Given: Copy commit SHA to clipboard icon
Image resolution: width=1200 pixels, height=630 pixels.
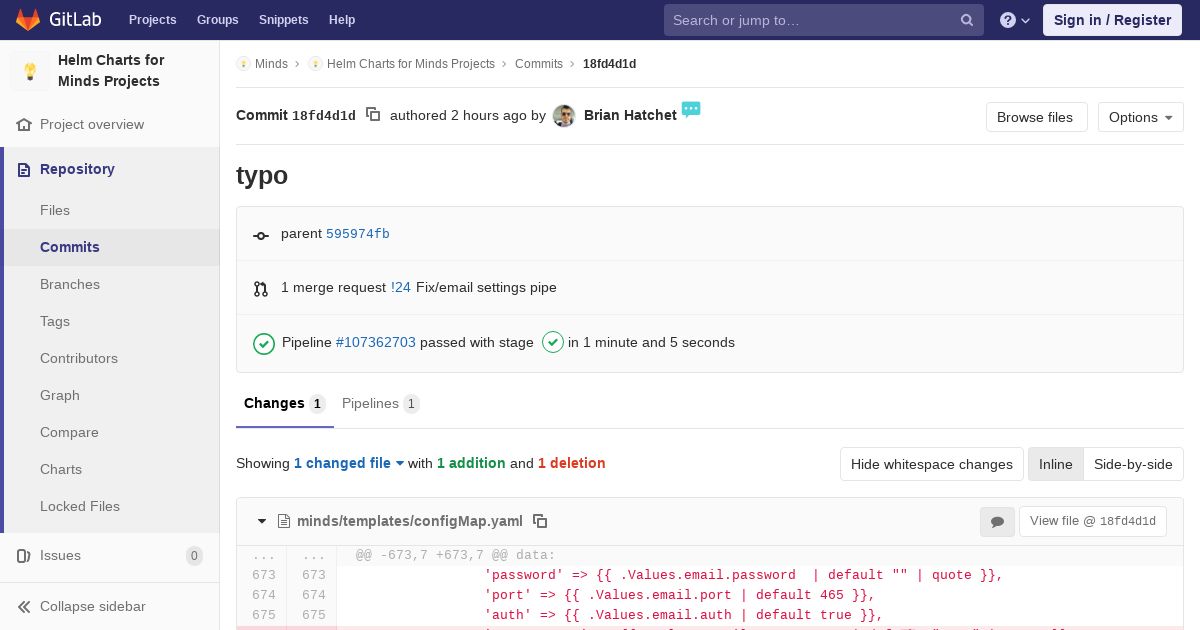Looking at the screenshot, I should click(x=373, y=115).
